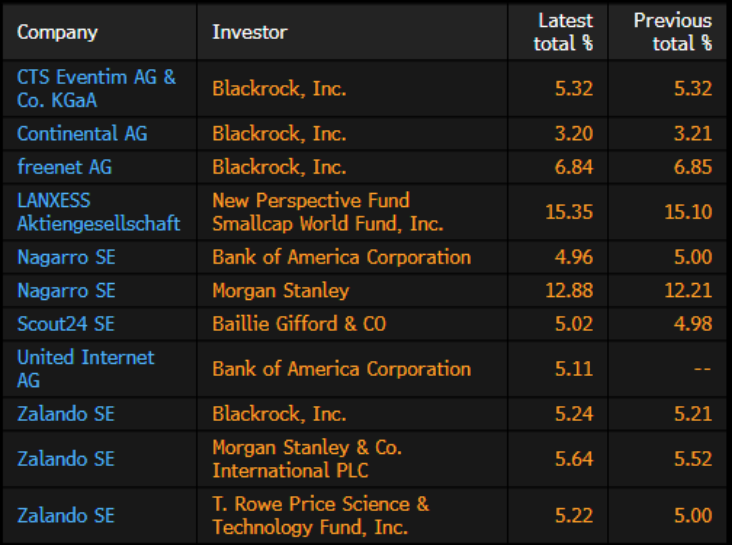Open CTS Eventim AG & Co. KGaA link
Viewport: 732px width, 545px height.
pyautogui.click(x=96, y=88)
